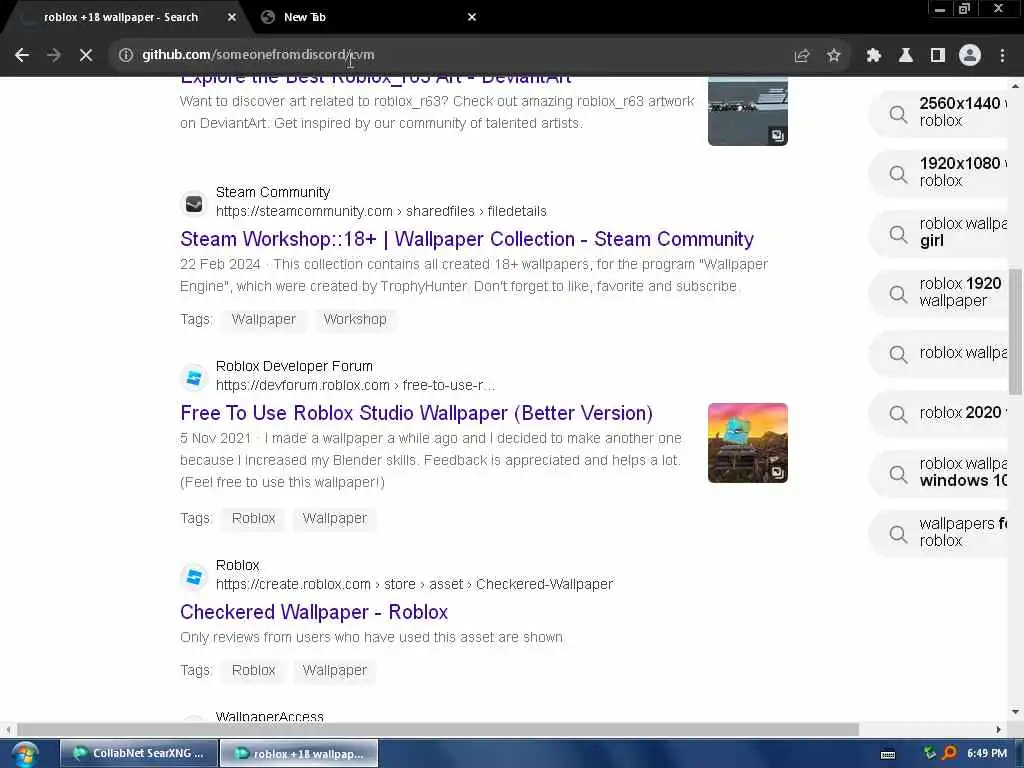Viewport: 1024px width, 768px height.
Task: Click the vertical scrollbar thumb
Action: pyautogui.click(x=1016, y=332)
